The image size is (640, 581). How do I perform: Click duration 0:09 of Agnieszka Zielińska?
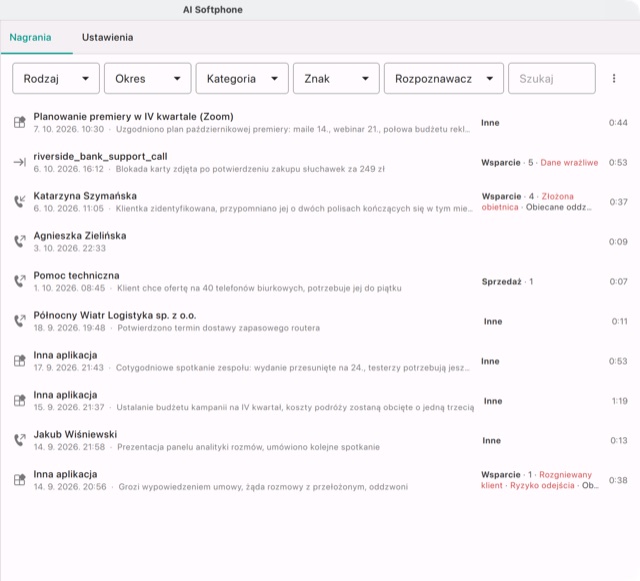(x=618, y=242)
